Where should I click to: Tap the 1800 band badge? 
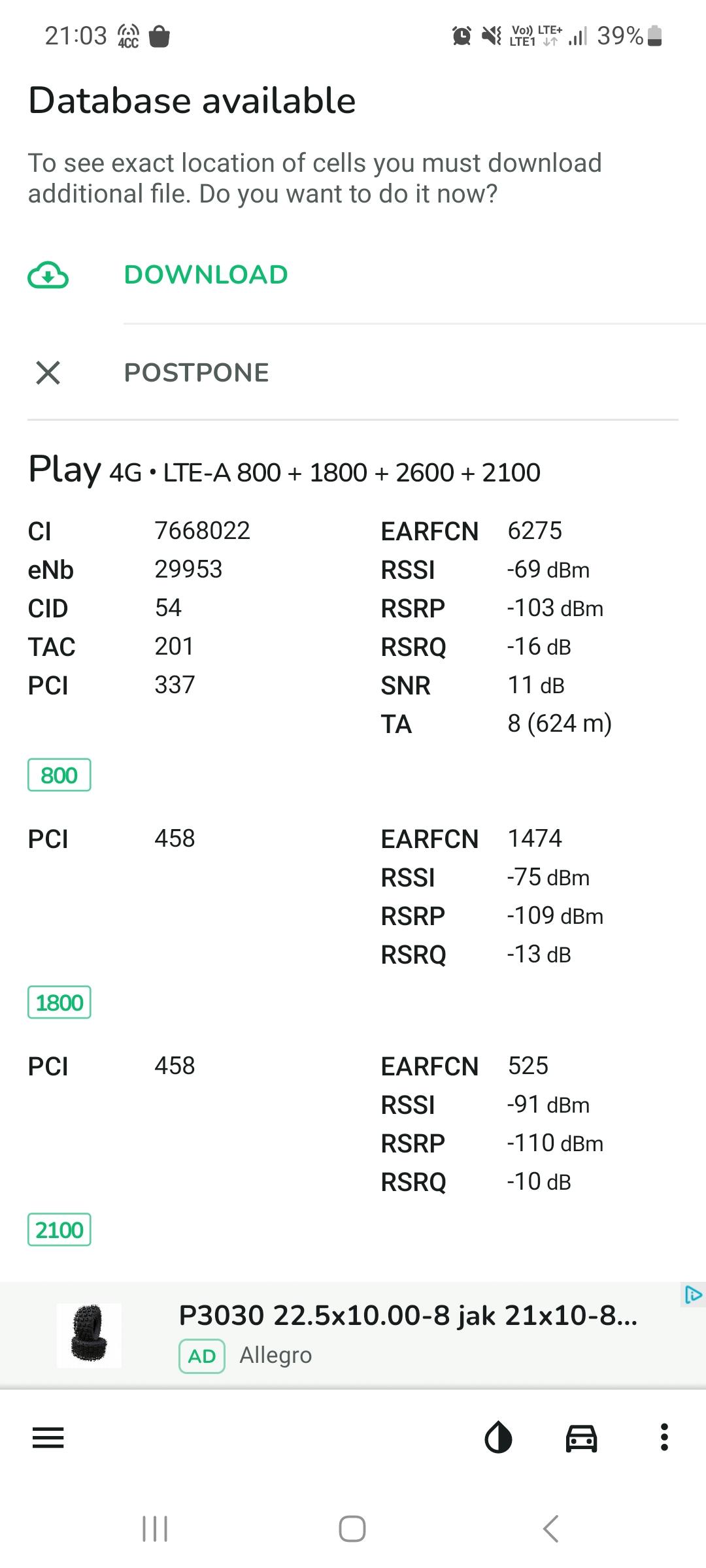click(x=59, y=1003)
